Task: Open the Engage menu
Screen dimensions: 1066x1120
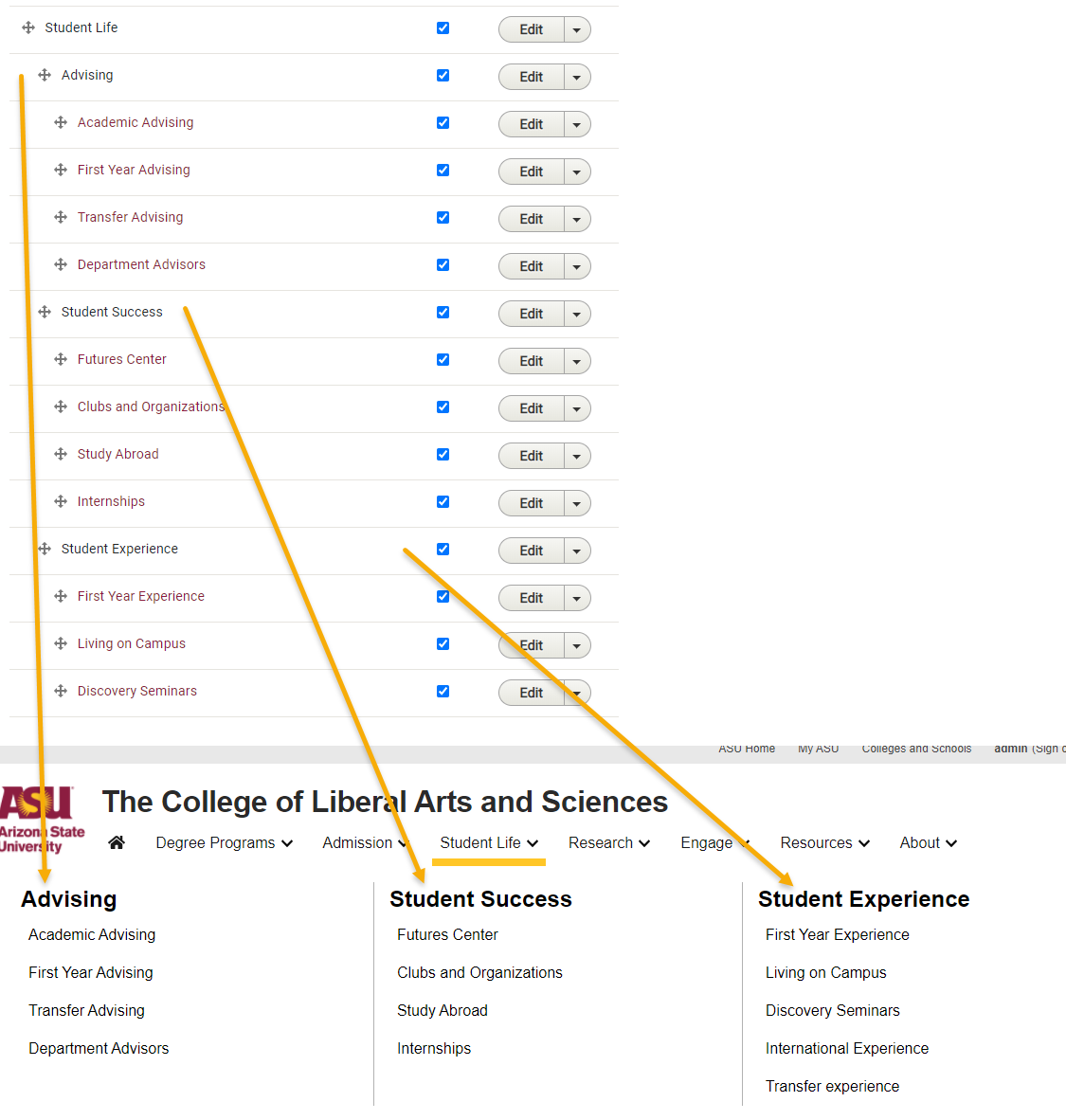Action: click(x=715, y=843)
